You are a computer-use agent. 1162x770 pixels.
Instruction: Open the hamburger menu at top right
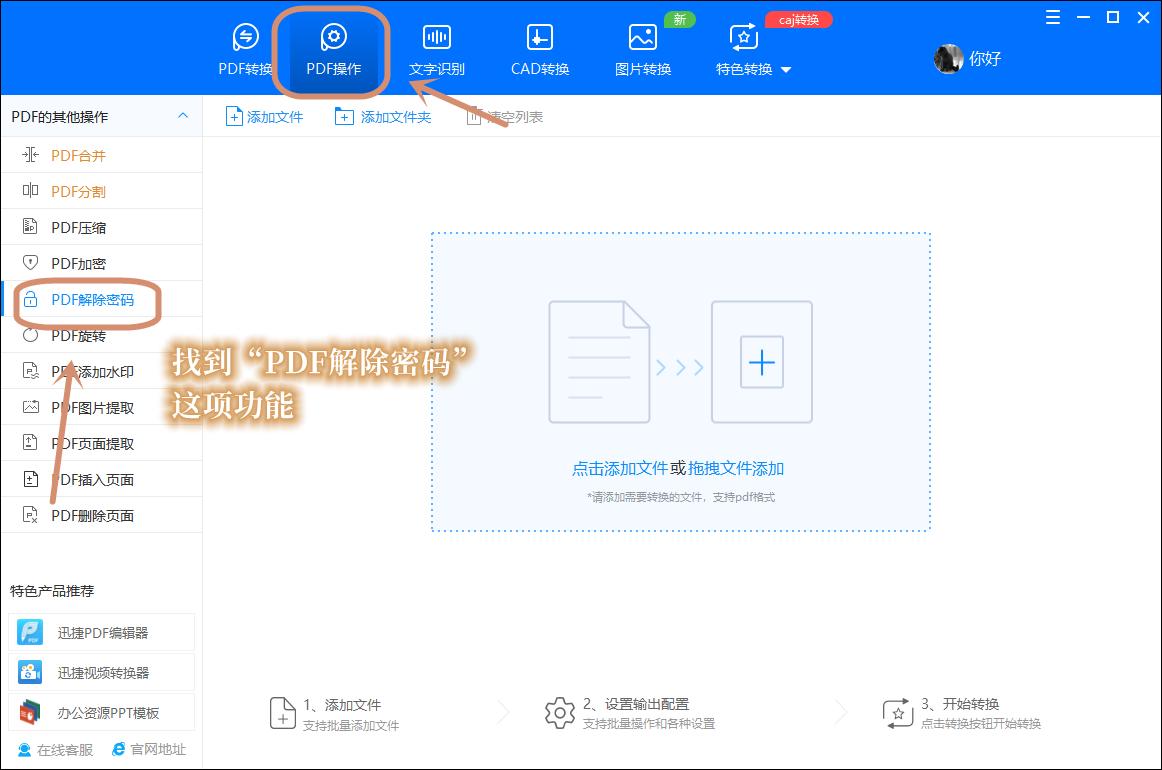pos(1051,17)
